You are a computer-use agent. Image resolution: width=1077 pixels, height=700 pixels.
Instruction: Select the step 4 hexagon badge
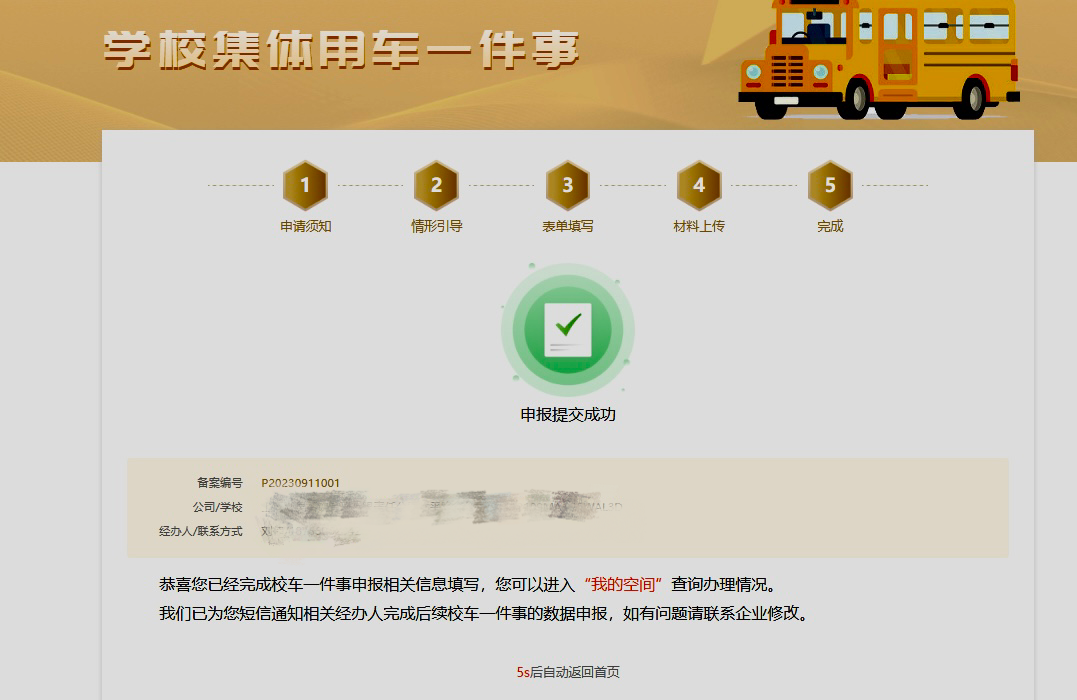[x=699, y=185]
